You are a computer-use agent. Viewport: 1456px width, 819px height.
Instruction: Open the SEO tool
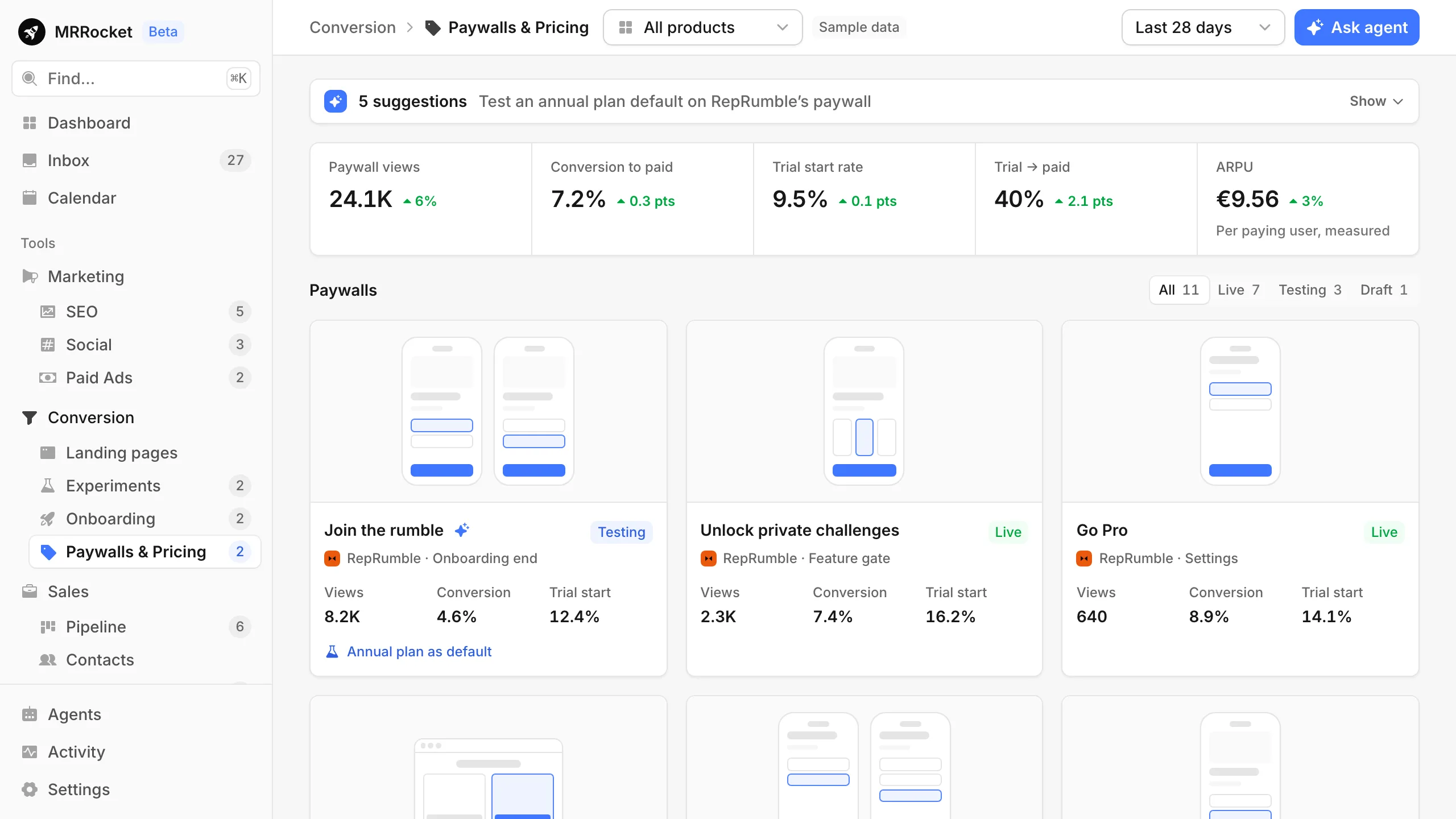click(x=145, y=312)
